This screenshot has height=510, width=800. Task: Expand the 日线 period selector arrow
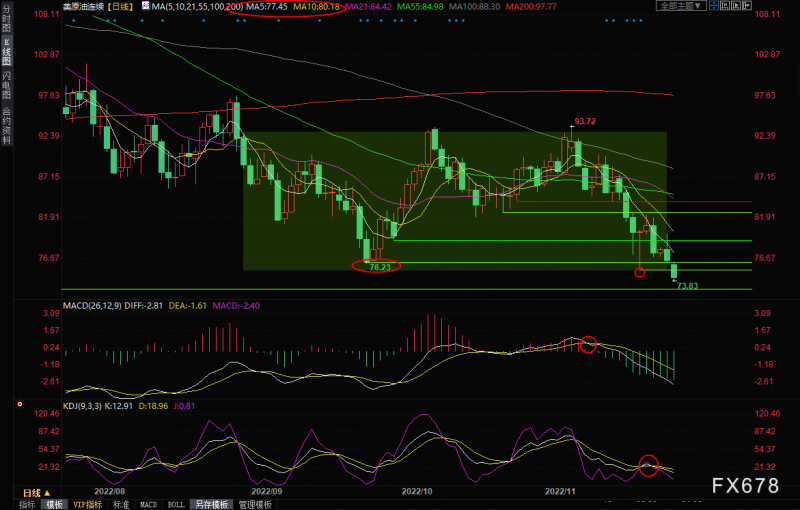(x=47, y=493)
